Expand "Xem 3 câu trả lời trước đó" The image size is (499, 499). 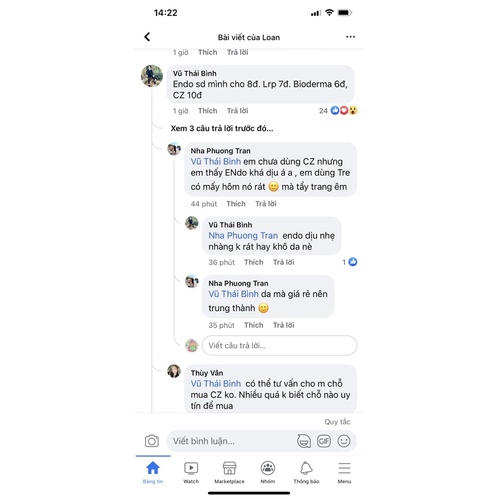[x=222, y=128]
